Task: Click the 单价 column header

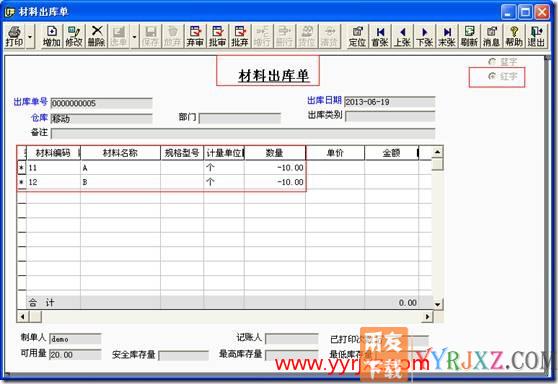Action: pos(335,153)
